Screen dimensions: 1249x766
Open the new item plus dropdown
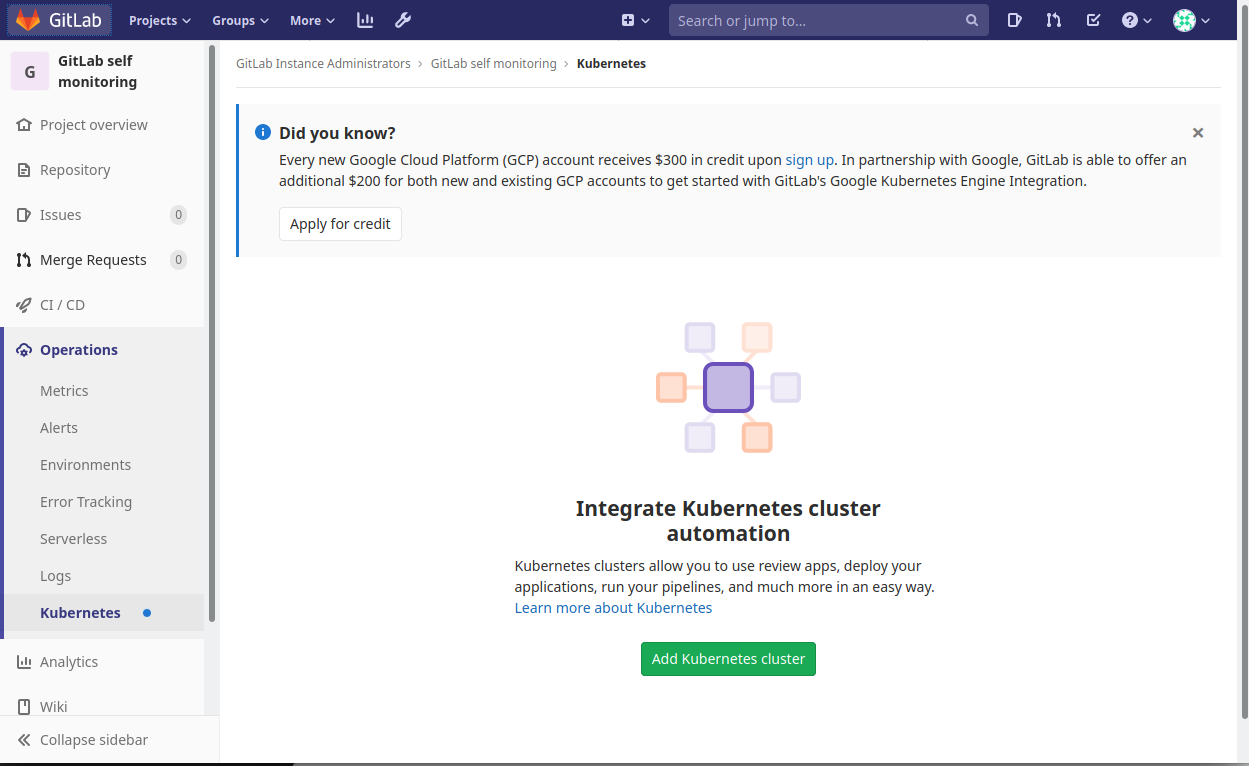point(635,20)
